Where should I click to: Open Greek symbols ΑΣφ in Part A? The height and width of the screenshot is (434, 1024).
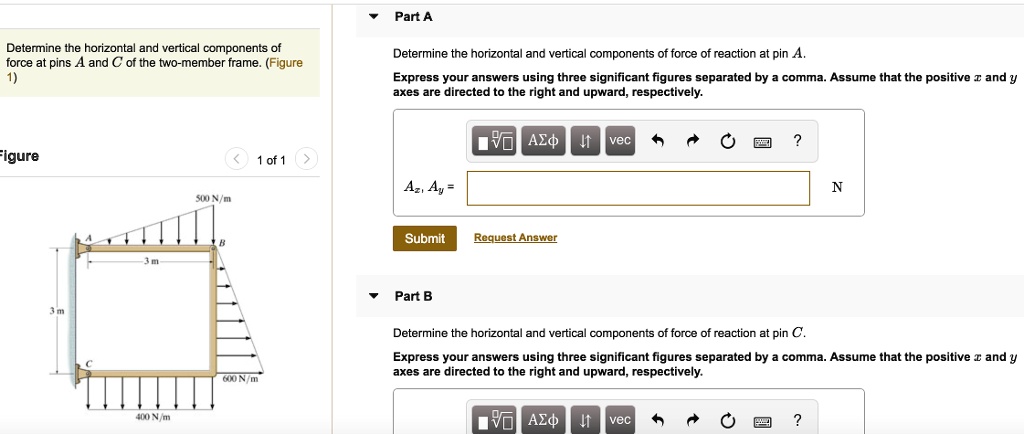tap(543, 140)
